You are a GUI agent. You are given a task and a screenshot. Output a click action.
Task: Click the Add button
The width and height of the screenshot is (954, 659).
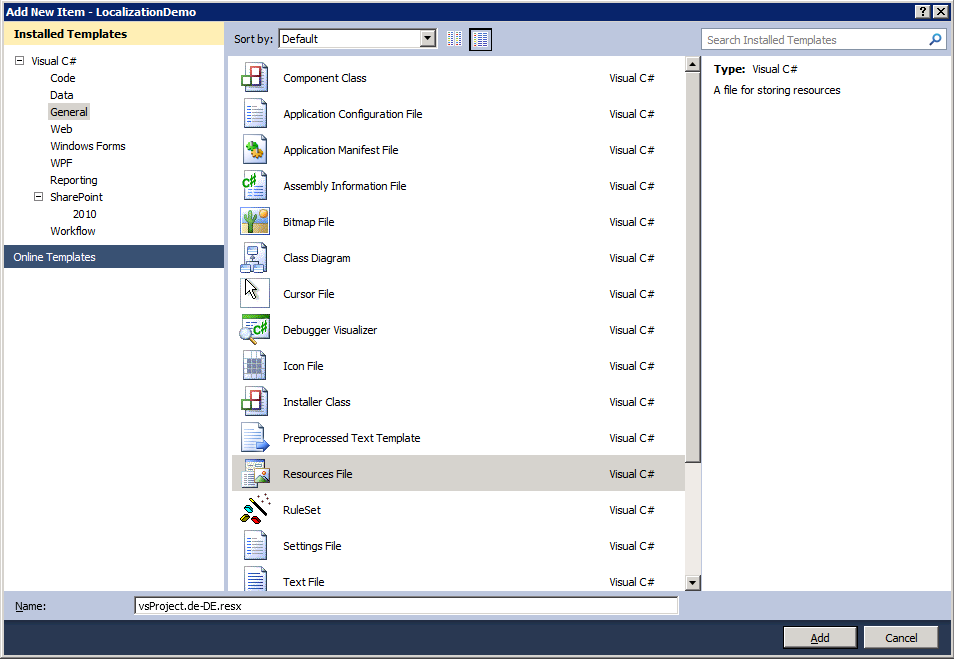[x=820, y=638]
